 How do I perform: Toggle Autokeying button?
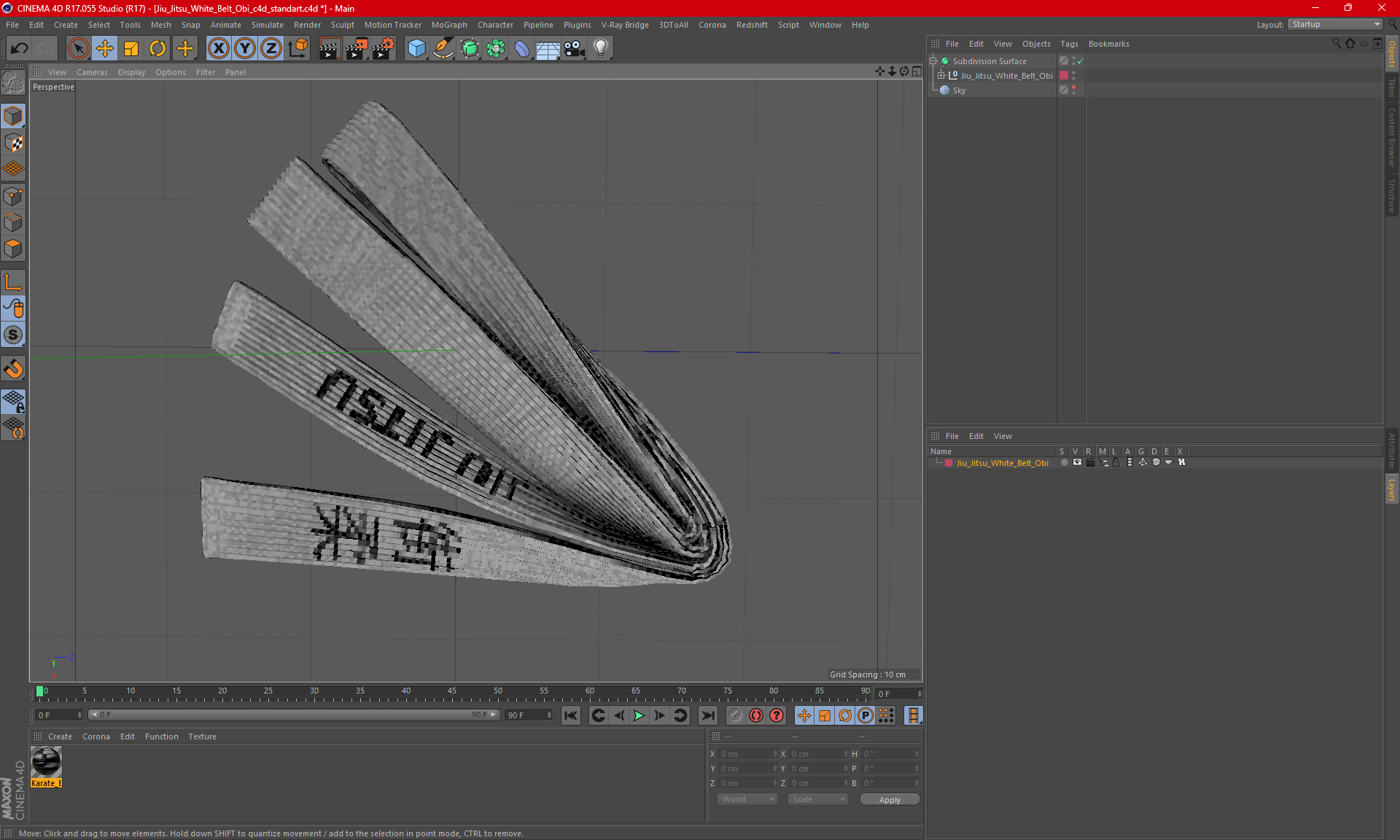pos(756,715)
